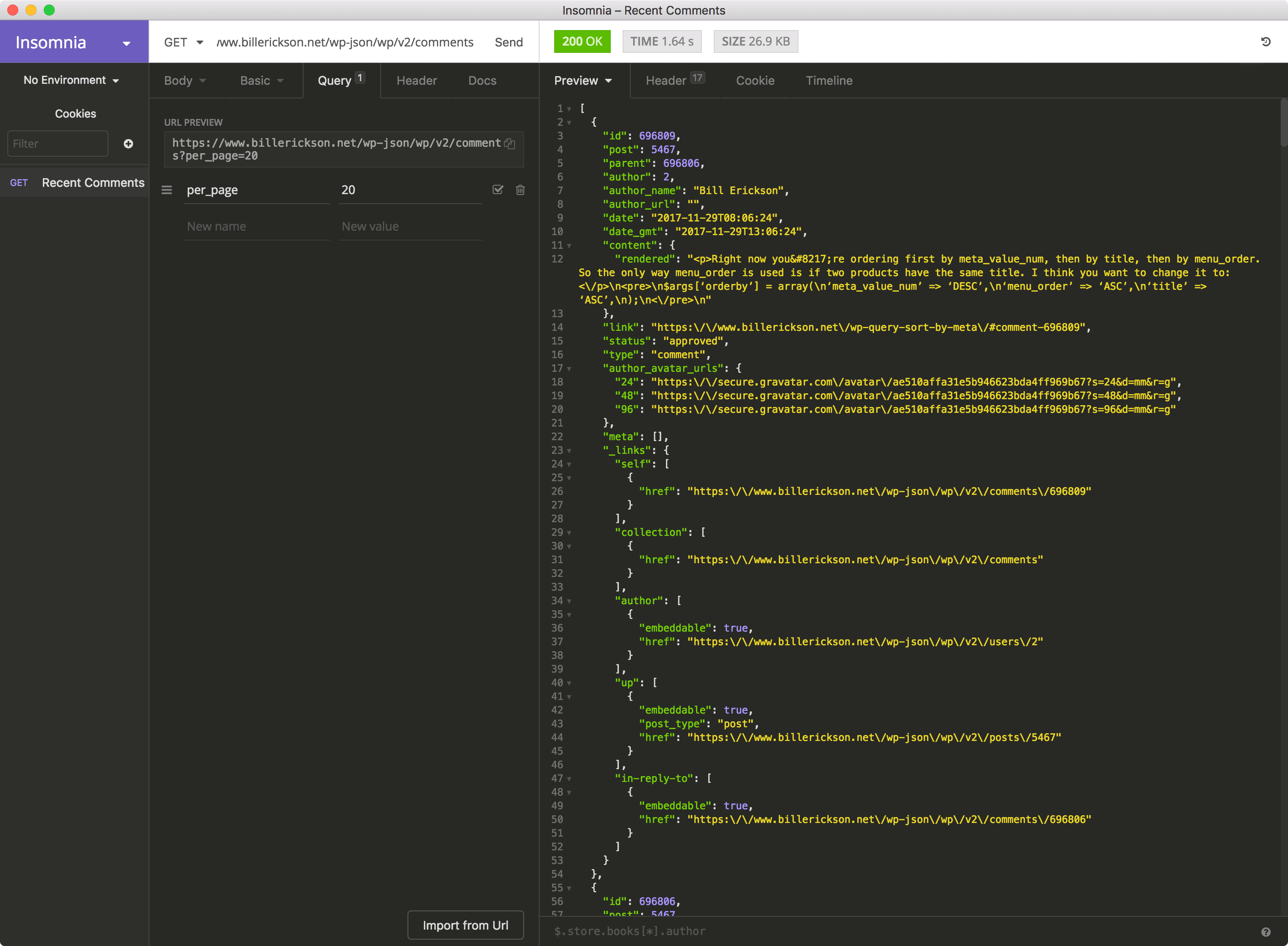1288x946 pixels.
Task: Copy the URL preview with the copy icon
Action: 509,144
